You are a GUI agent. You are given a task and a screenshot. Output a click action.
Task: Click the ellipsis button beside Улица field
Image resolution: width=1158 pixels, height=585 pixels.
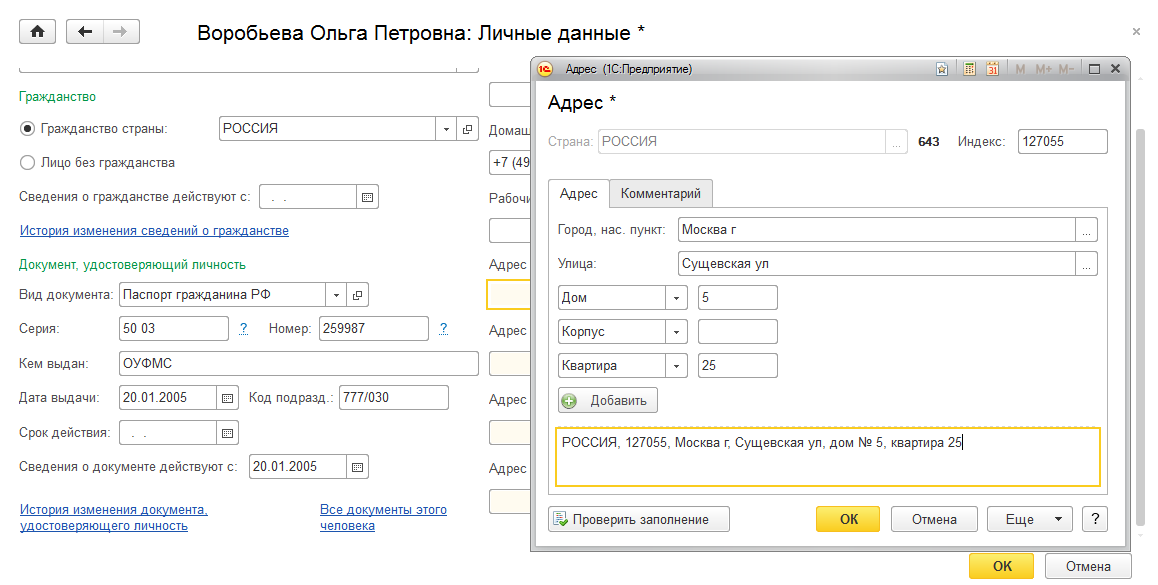[x=1087, y=264]
